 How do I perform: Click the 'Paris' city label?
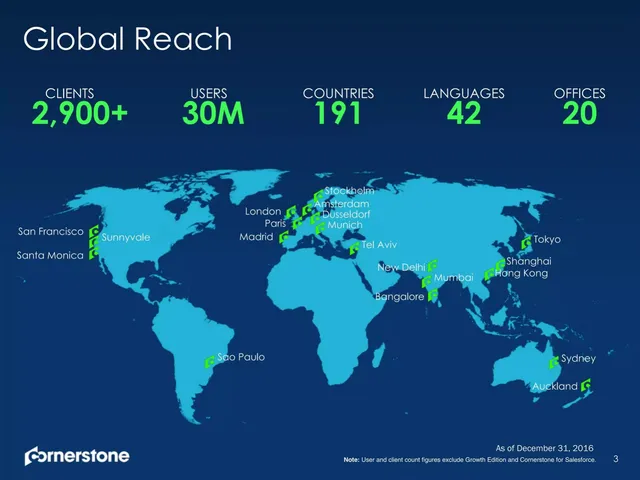click(x=275, y=223)
